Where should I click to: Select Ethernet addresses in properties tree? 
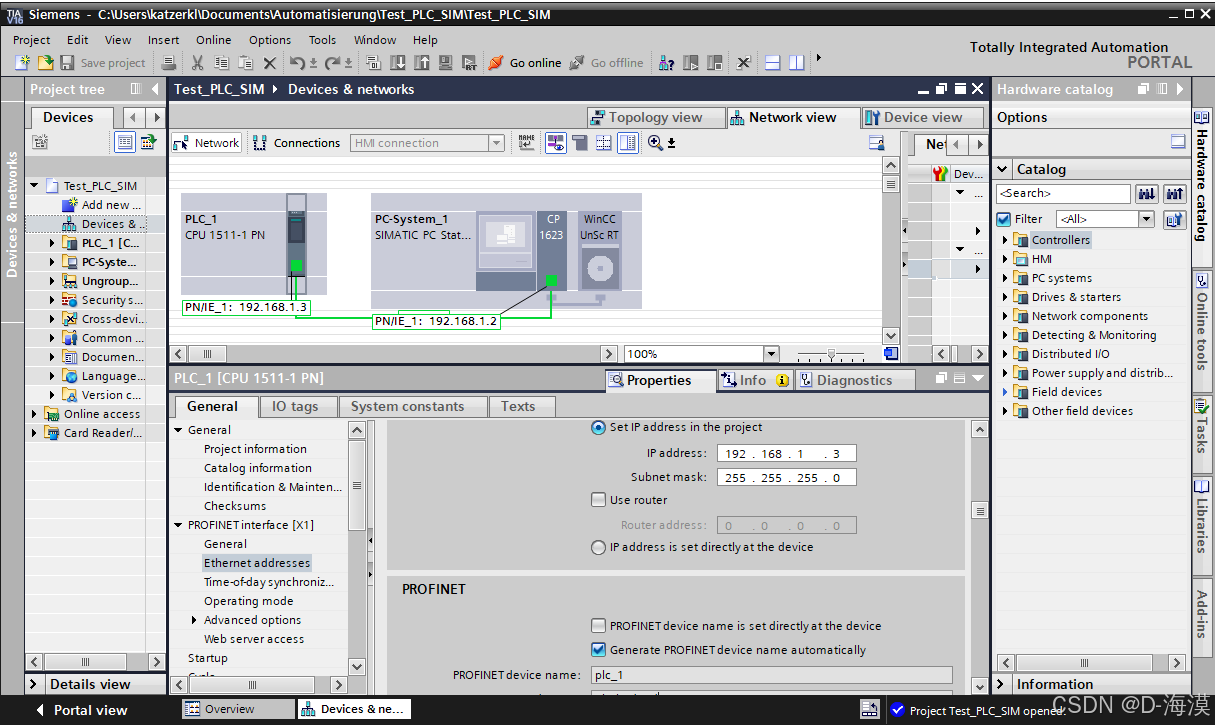(x=257, y=563)
